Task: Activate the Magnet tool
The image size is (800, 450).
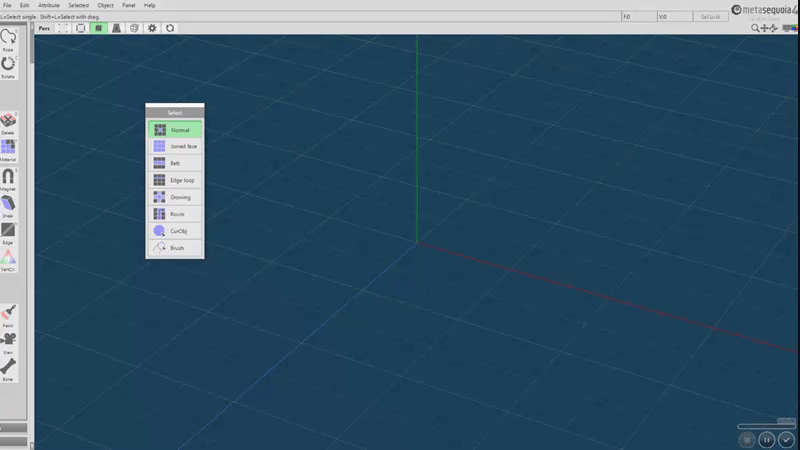Action: coord(8,180)
